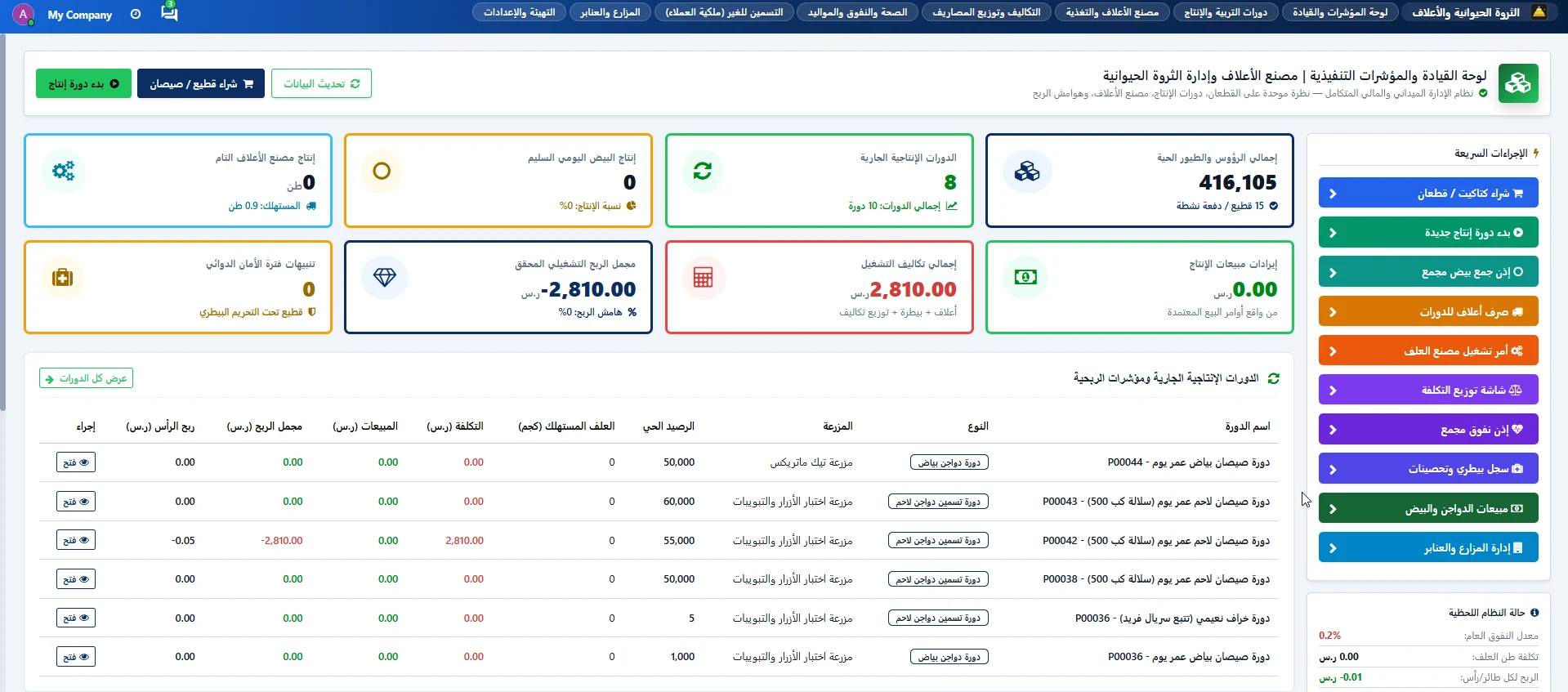Click the dark "شراء قطيع / صيصان" button
The height and width of the screenshot is (692, 1568).
click(201, 83)
